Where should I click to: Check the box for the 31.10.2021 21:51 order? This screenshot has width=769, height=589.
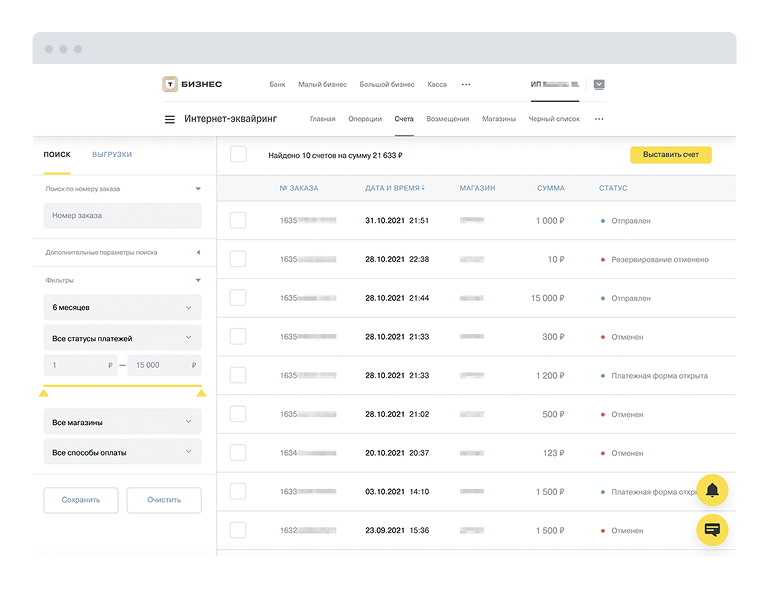point(238,220)
